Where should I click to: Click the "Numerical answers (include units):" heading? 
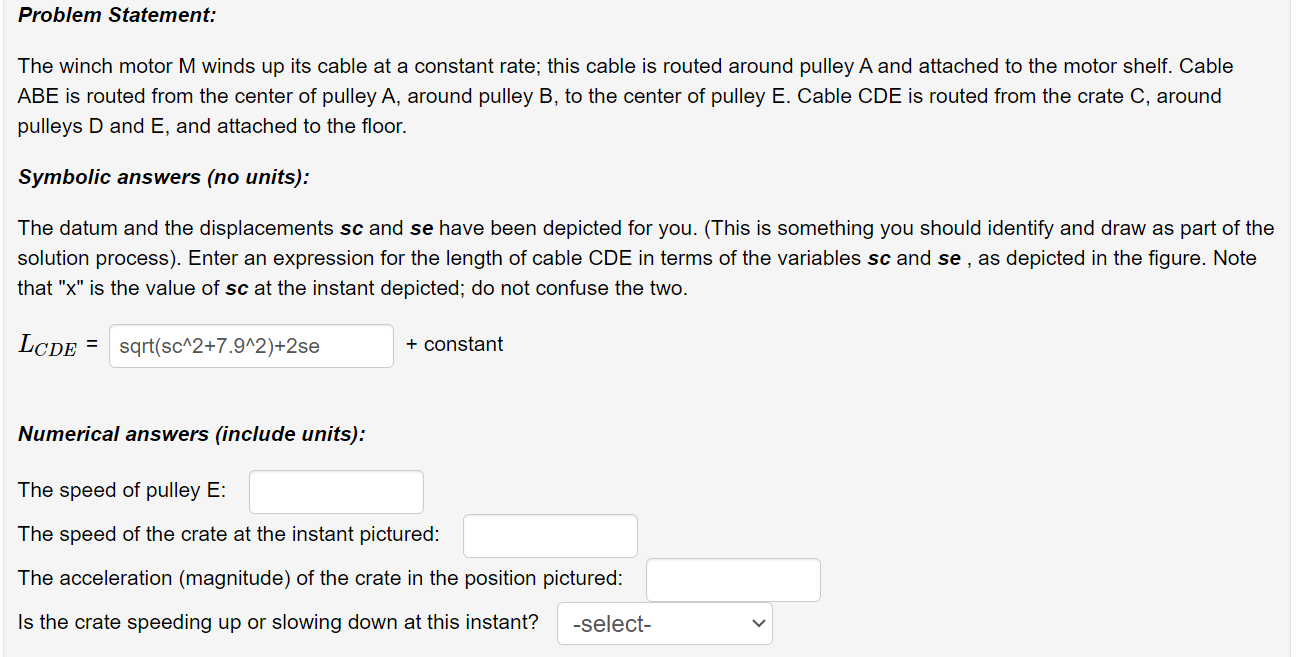191,434
